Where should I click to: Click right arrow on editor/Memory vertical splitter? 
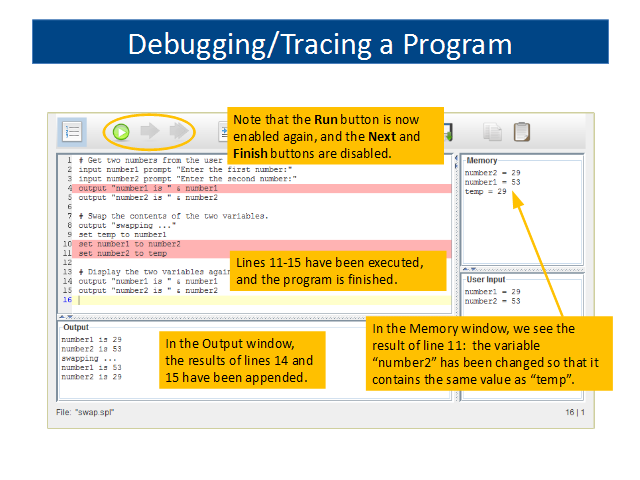click(x=456, y=166)
